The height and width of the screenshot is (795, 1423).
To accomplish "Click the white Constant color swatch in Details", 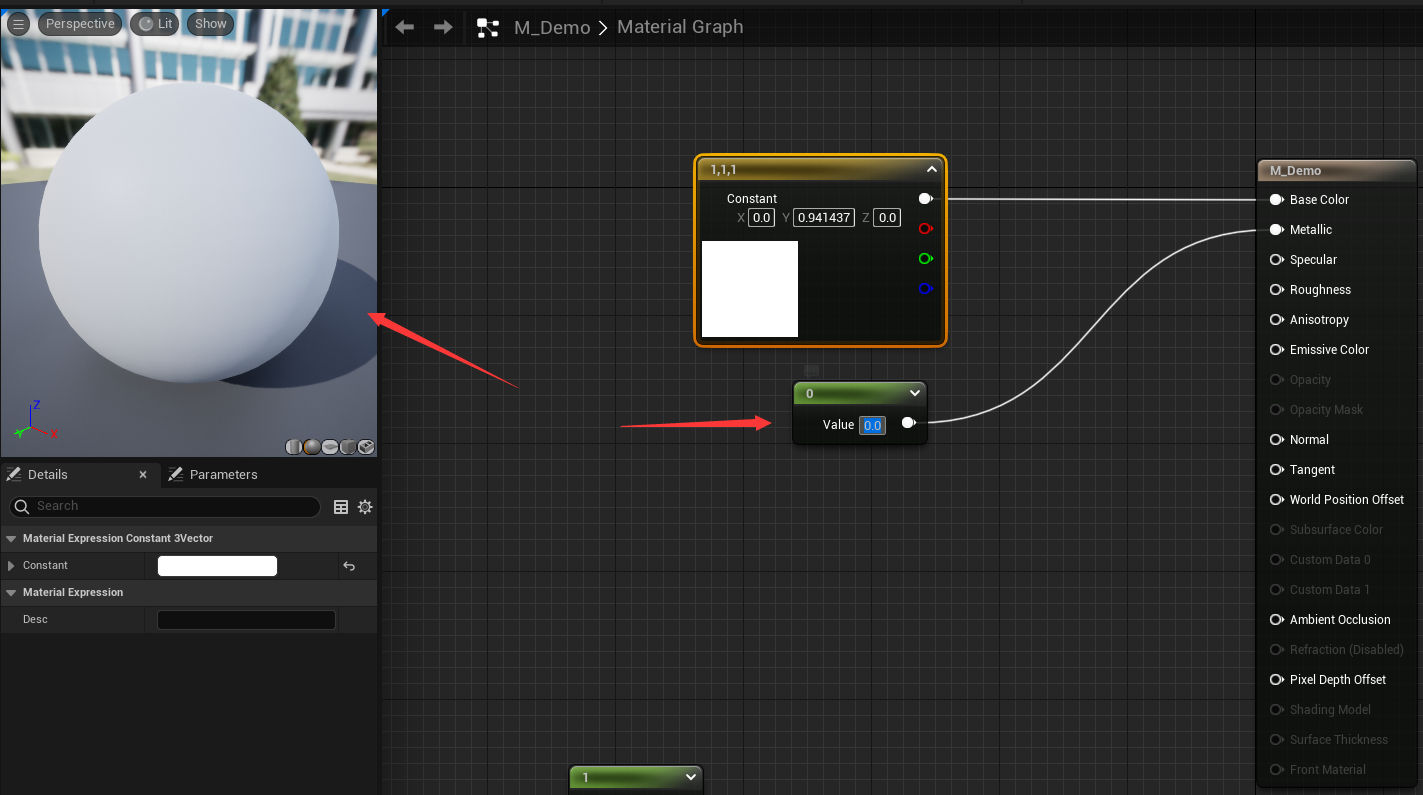I will click(217, 566).
